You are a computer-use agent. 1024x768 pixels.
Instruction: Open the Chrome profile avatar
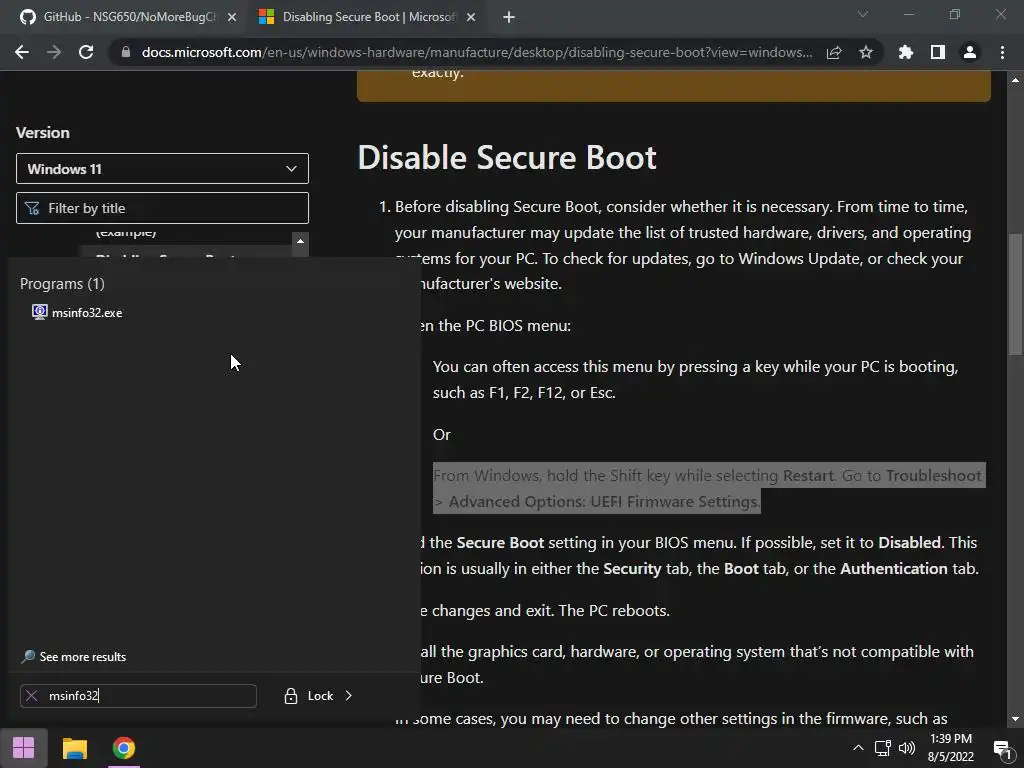(970, 52)
